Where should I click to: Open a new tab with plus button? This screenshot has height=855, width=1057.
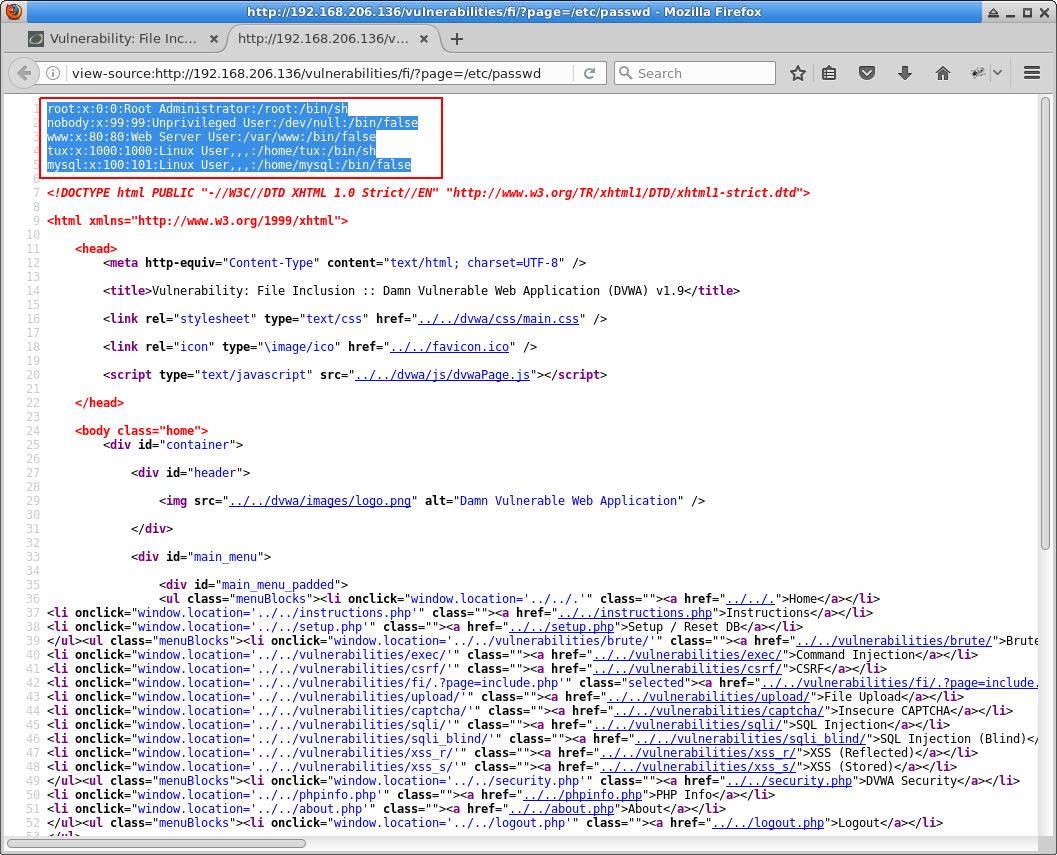click(x=456, y=39)
